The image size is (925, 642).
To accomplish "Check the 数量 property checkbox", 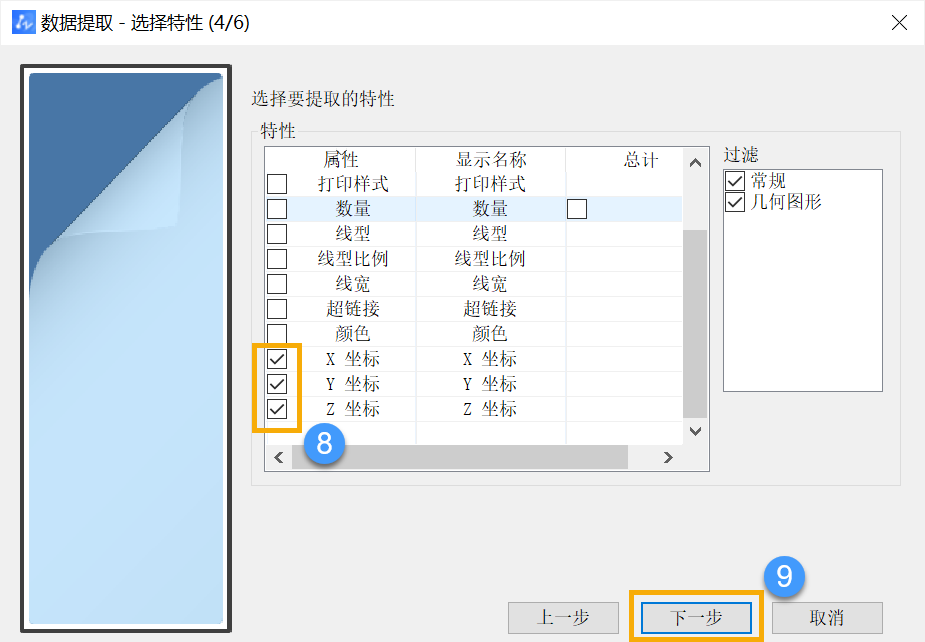I will pos(277,209).
